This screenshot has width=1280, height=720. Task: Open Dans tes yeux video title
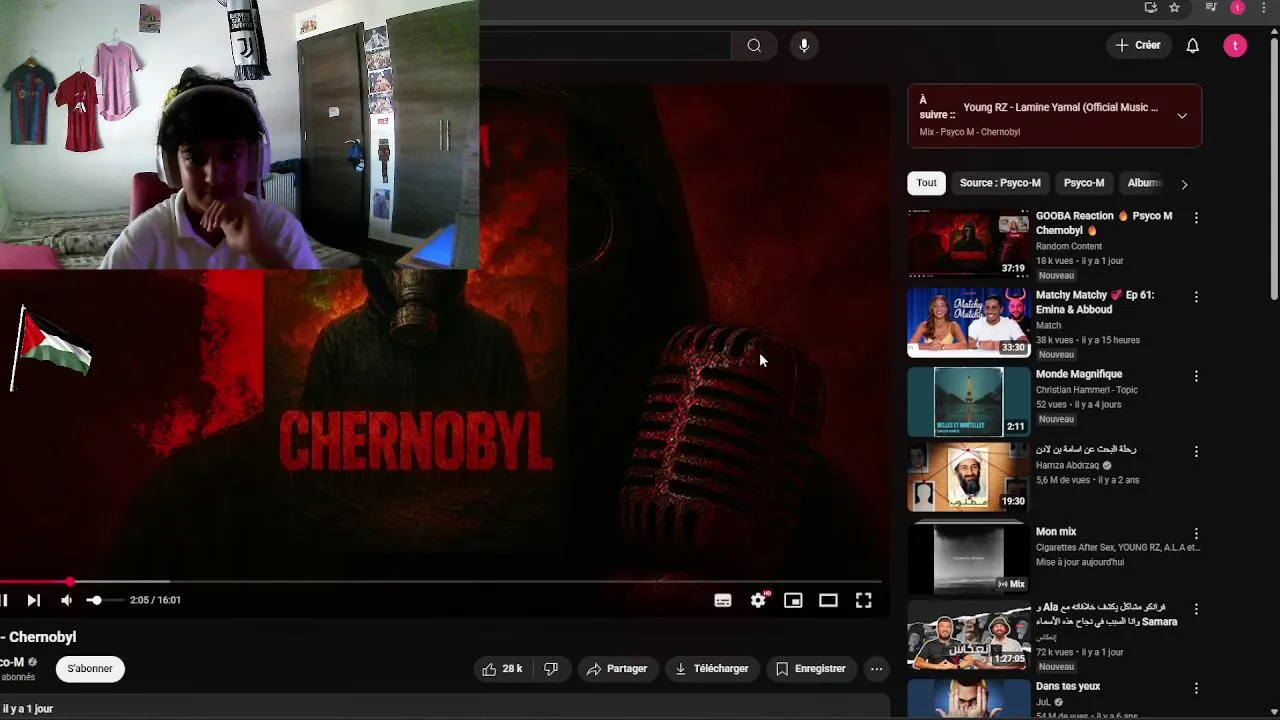coord(1068,686)
